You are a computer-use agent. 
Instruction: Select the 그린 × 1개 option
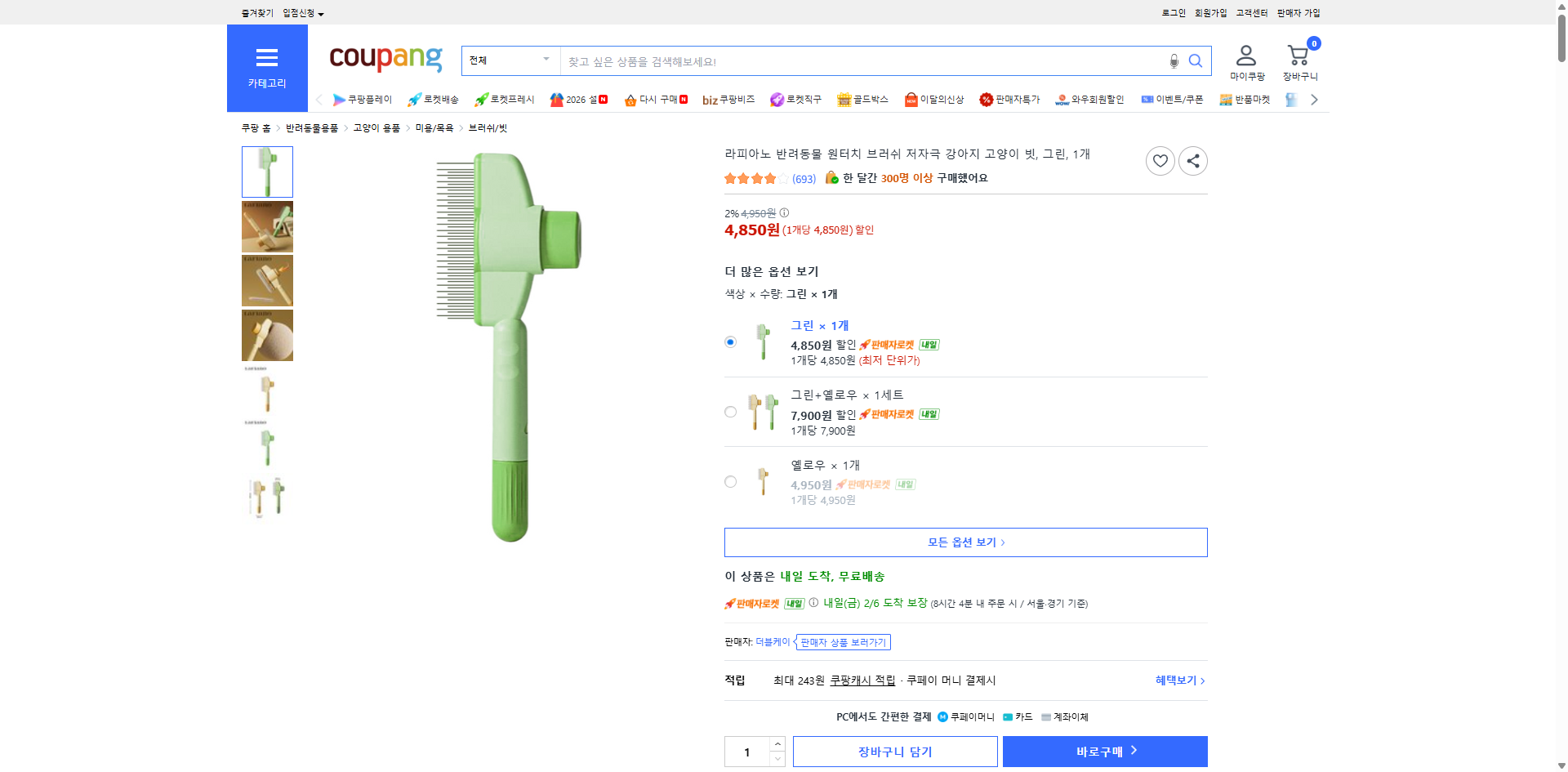click(x=729, y=341)
